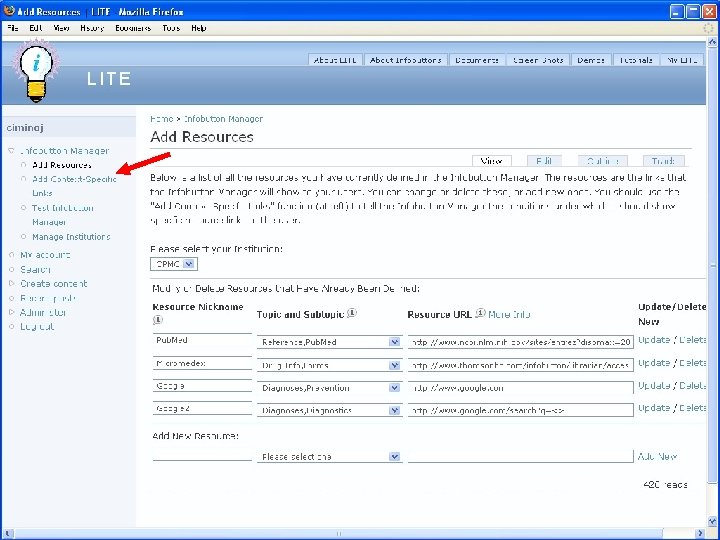The image size is (720, 540).
Task: Click the Google2 nickname field
Action: click(x=202, y=408)
